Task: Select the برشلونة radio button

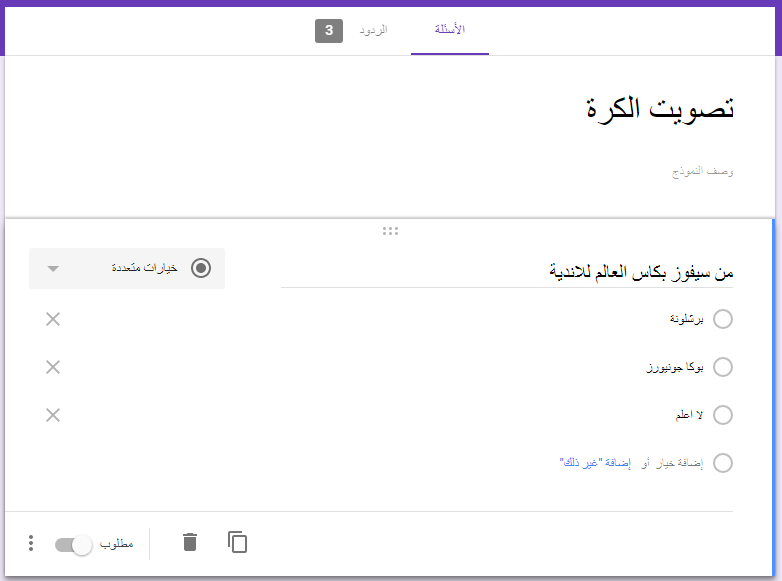Action: (723, 319)
